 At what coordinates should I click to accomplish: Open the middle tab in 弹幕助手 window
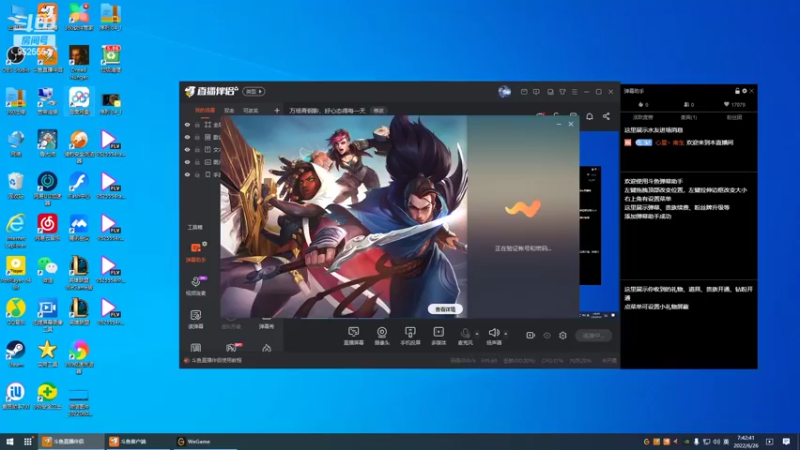pyautogui.click(x=689, y=117)
